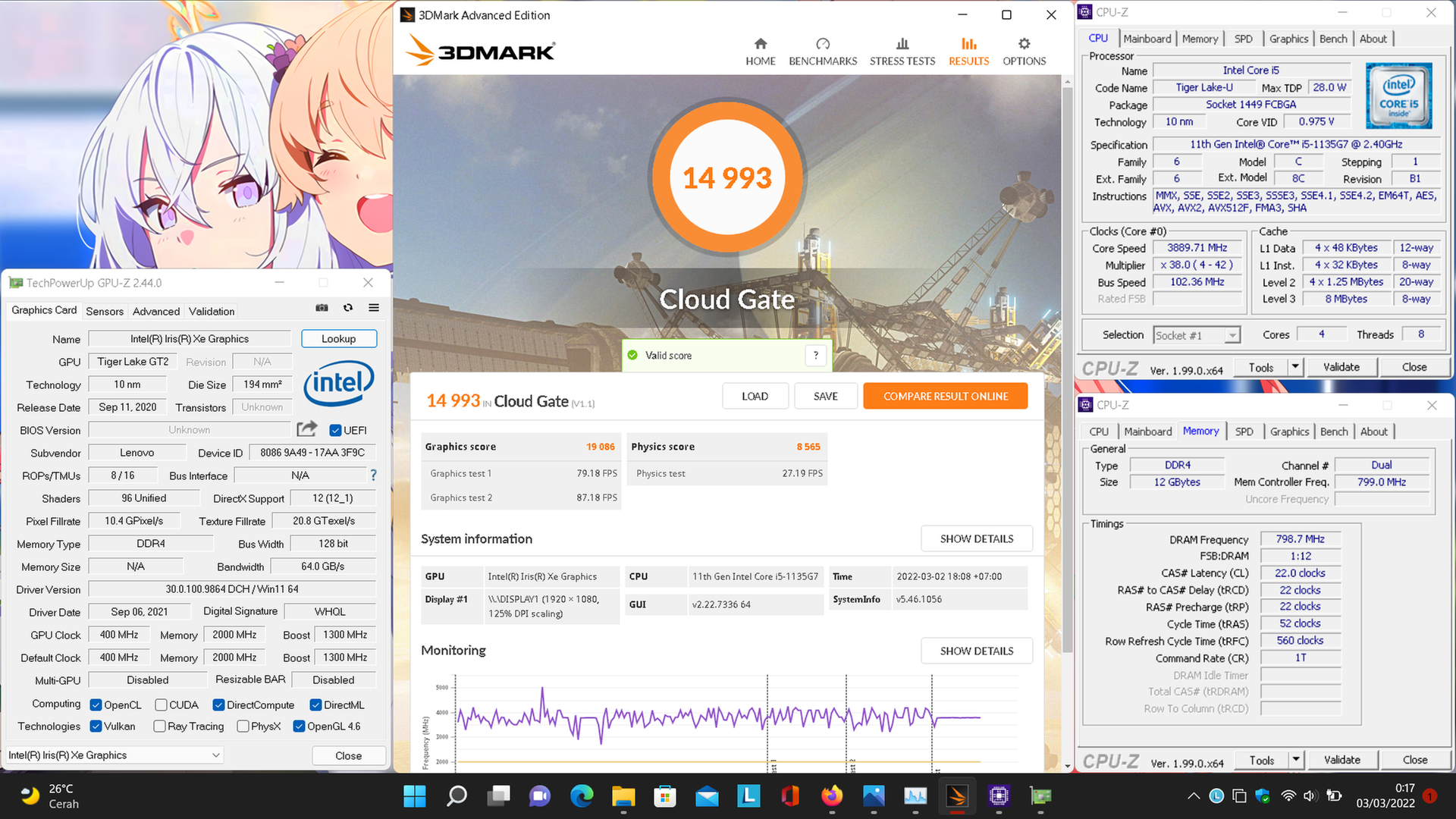The width and height of the screenshot is (1456, 819).
Task: Open BENCHMARKS in 3DMark navigation
Action: [823, 52]
